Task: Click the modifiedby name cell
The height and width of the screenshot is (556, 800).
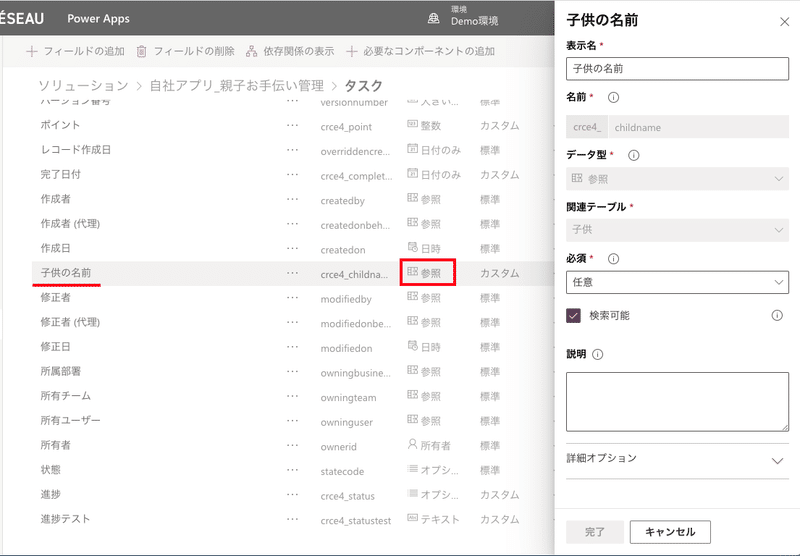Action: pyautogui.click(x=346, y=299)
